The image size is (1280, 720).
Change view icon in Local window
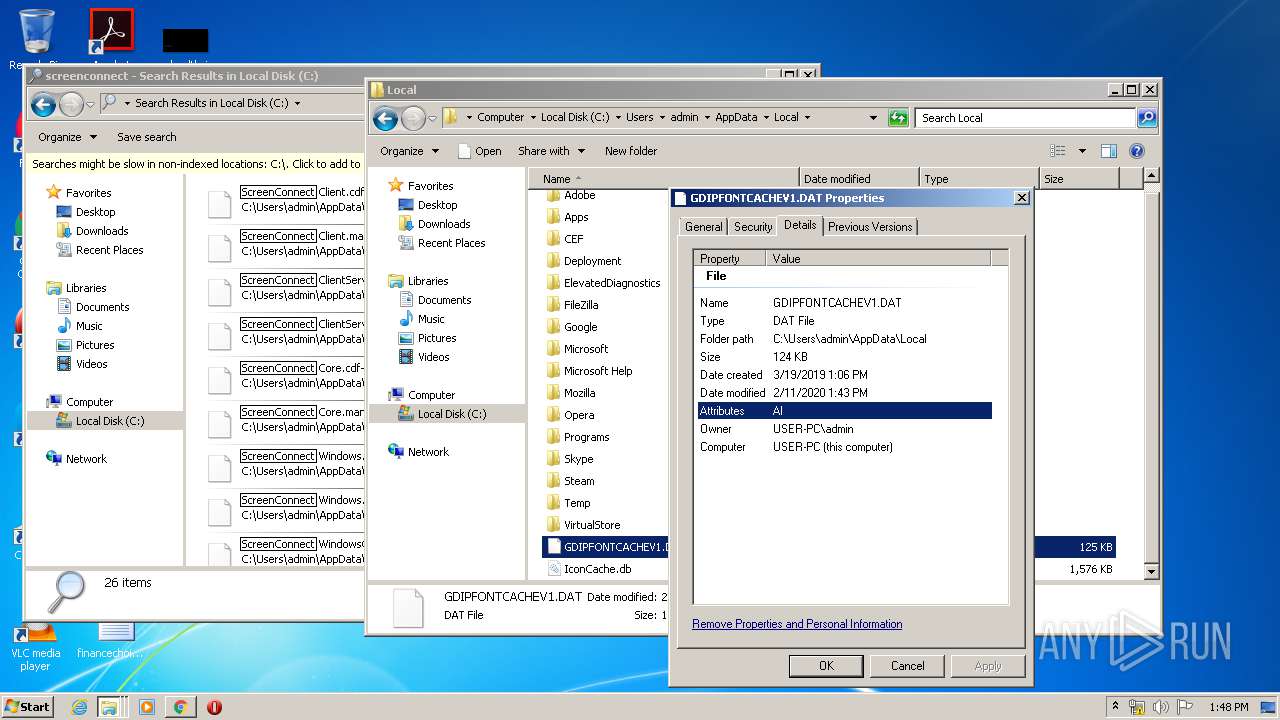[1058, 151]
